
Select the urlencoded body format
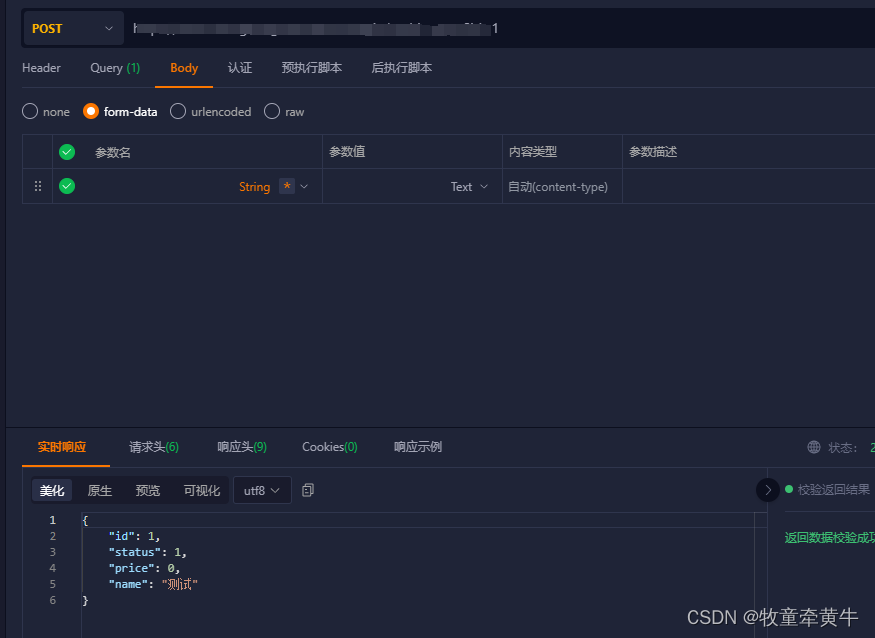click(x=177, y=111)
